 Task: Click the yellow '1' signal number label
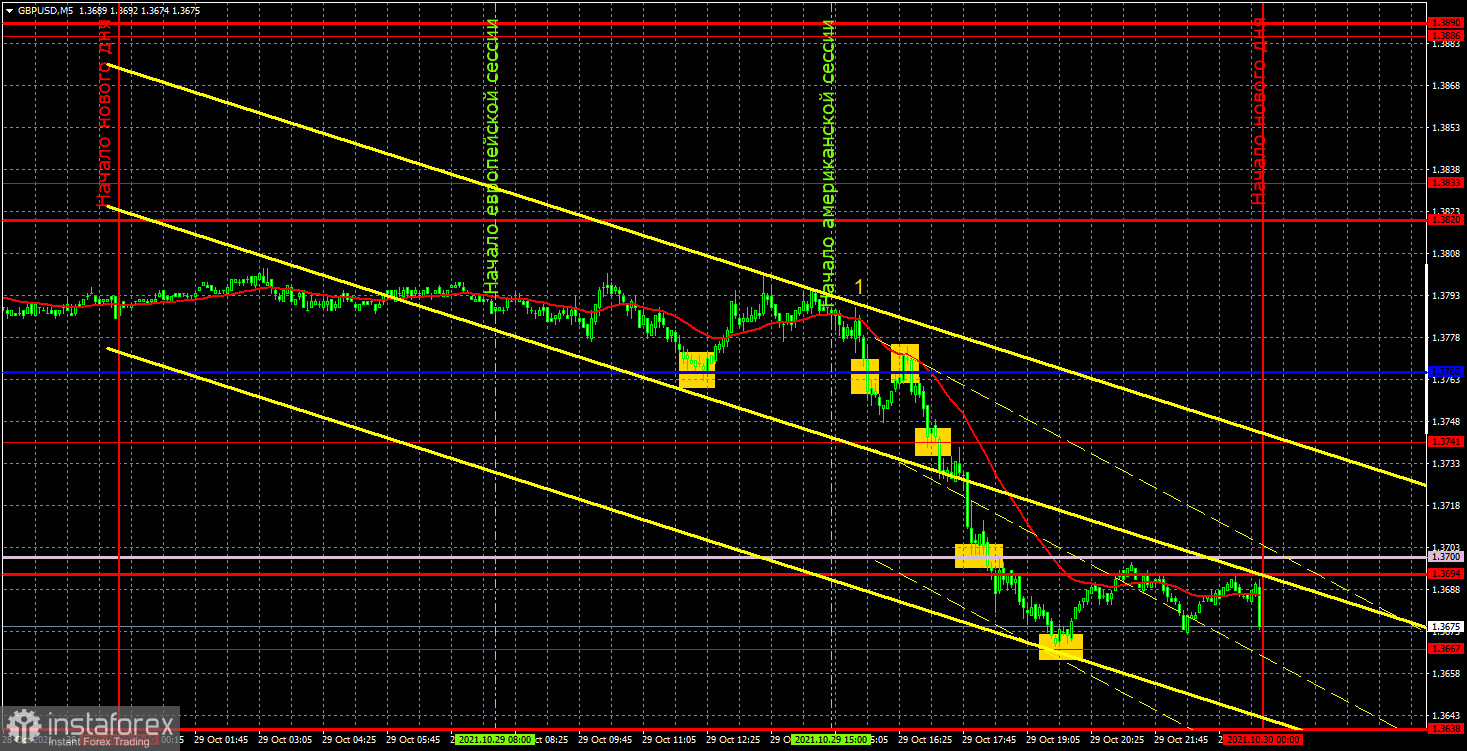point(859,287)
